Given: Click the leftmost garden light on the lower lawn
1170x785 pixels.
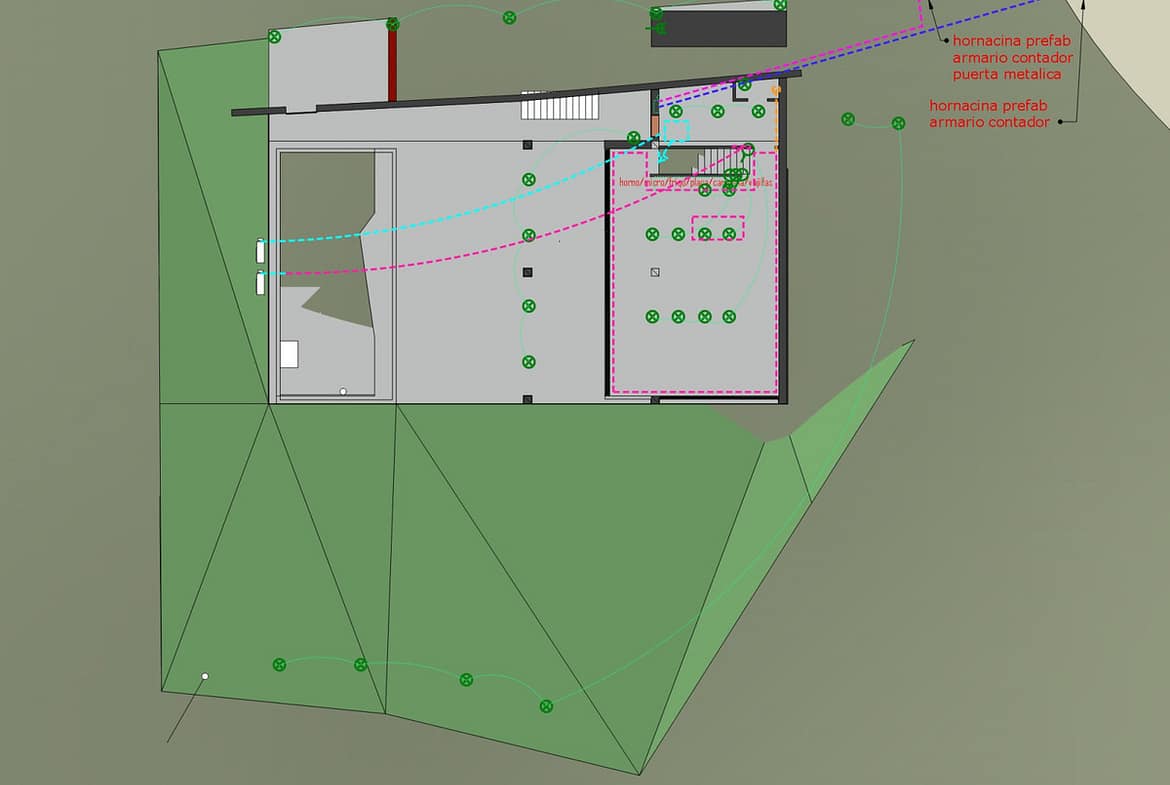Looking at the screenshot, I should [279, 664].
